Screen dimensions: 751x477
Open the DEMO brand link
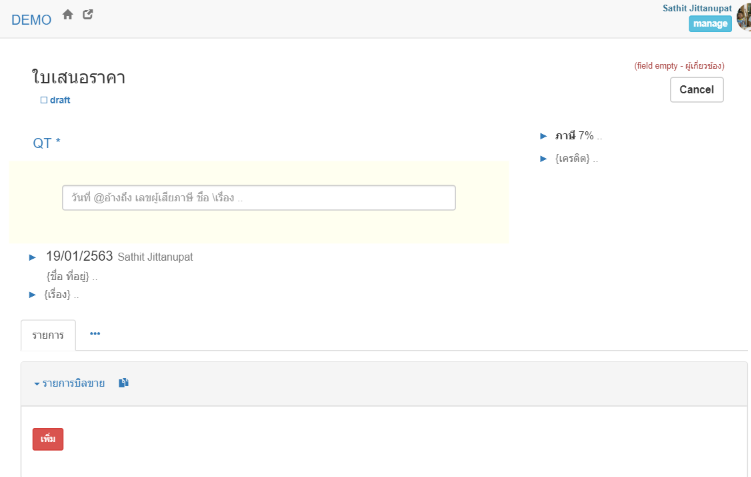(x=31, y=20)
